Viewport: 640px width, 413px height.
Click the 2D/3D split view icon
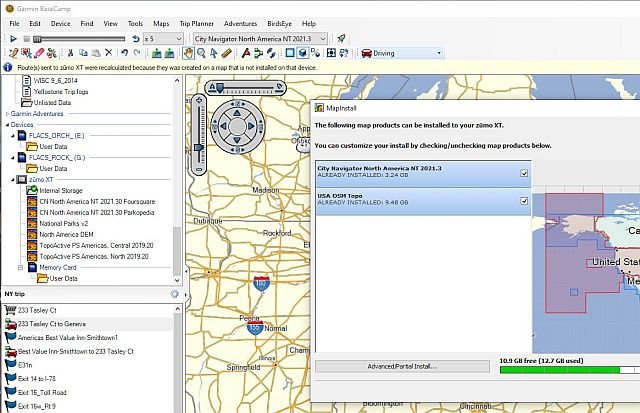pyautogui.click(x=315, y=53)
